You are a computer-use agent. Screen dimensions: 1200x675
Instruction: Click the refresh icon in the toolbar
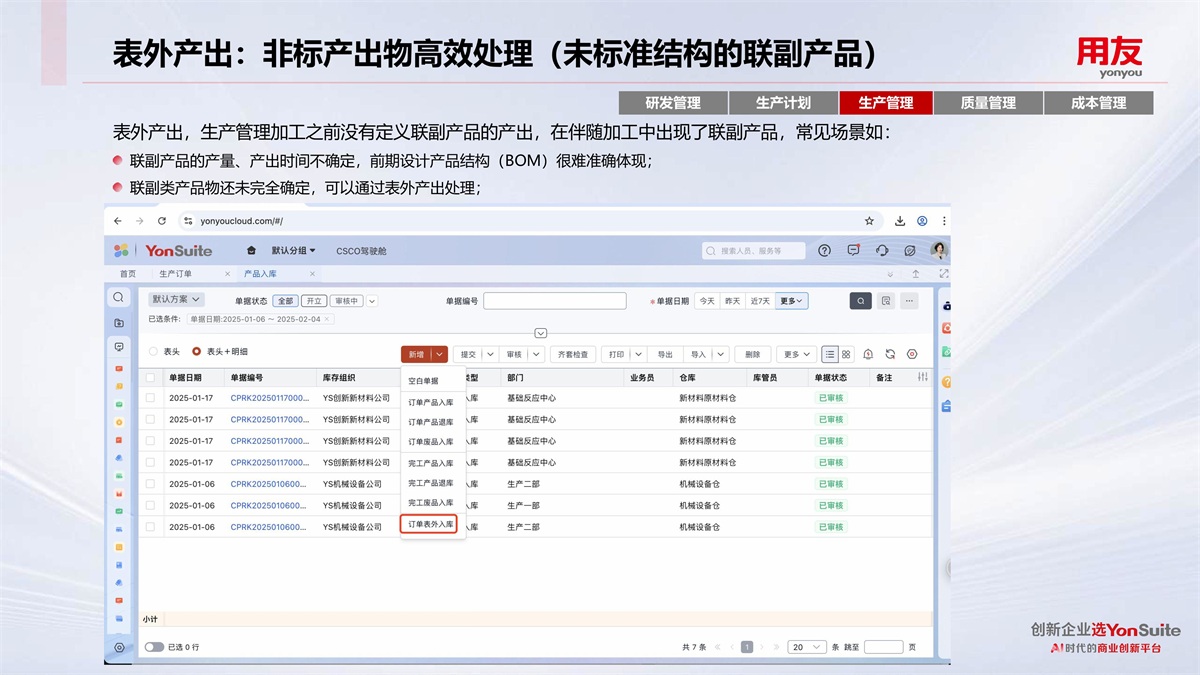889,354
